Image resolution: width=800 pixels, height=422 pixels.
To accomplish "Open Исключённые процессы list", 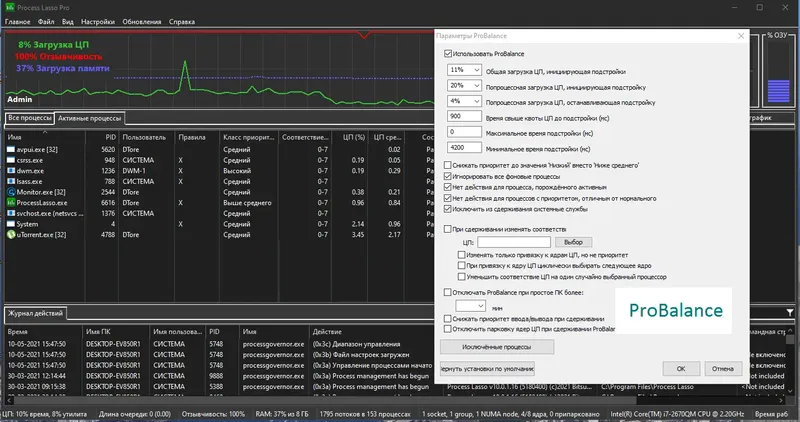I will (x=497, y=347).
